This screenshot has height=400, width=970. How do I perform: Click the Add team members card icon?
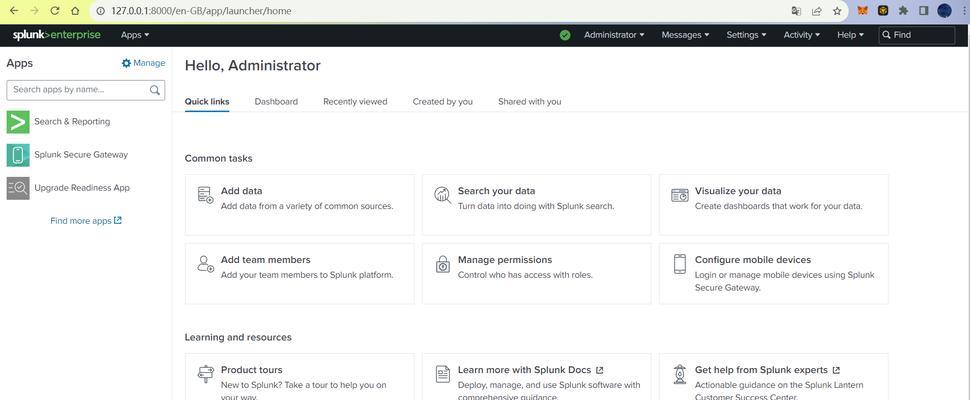pyautogui.click(x=205, y=264)
